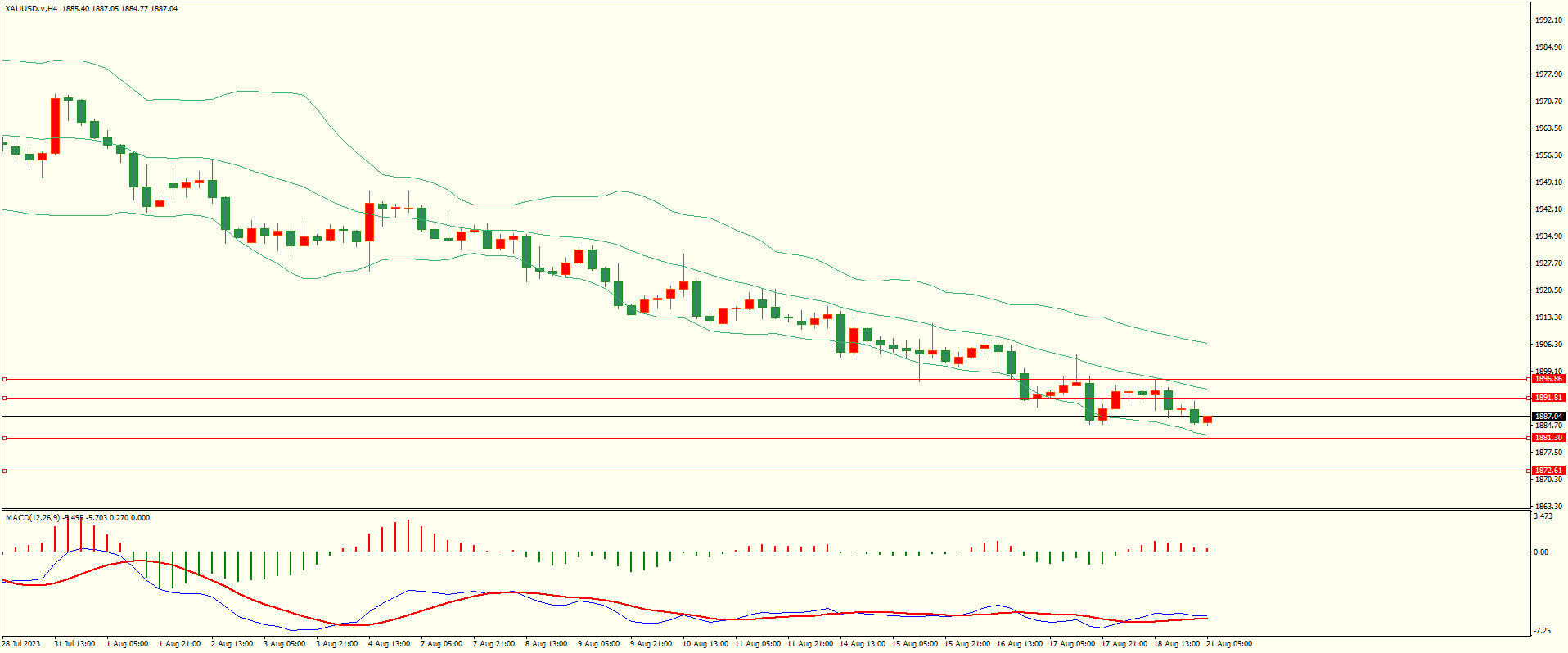Viewport: 1568px width, 653px height.
Task: Select 1927.70 on the price scale
Action: 1548,263
